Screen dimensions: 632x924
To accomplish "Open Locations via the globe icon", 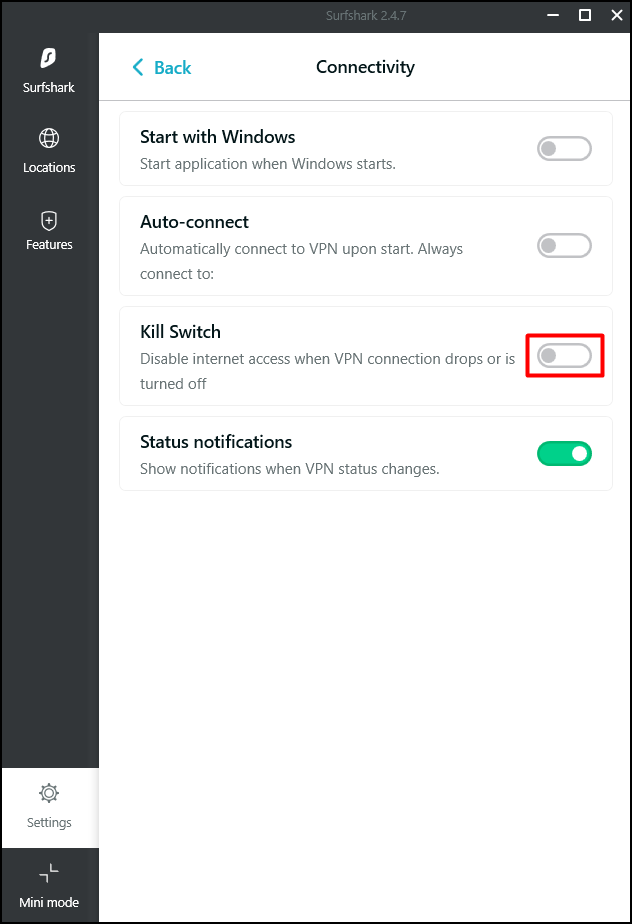I will 49,138.
